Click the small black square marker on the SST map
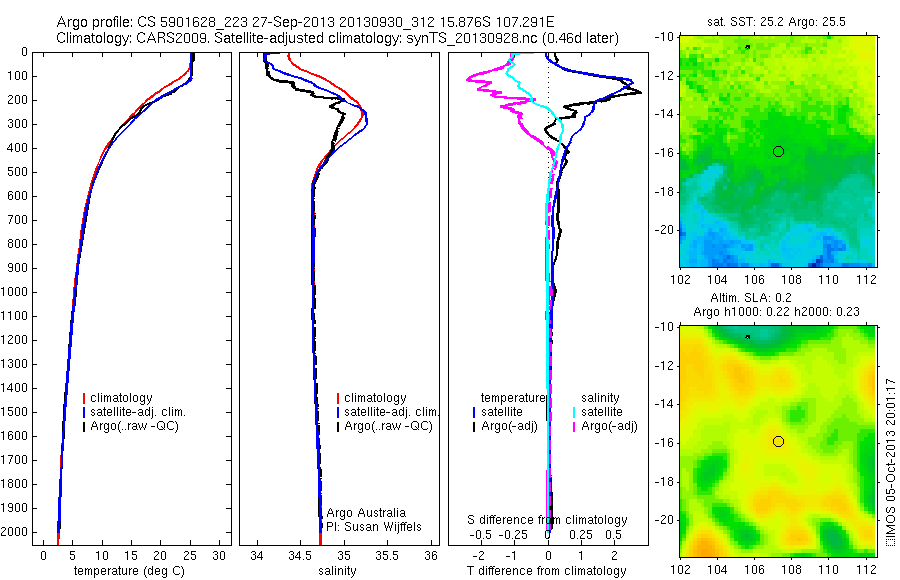Screen dimensions: 900x580 click(747, 47)
